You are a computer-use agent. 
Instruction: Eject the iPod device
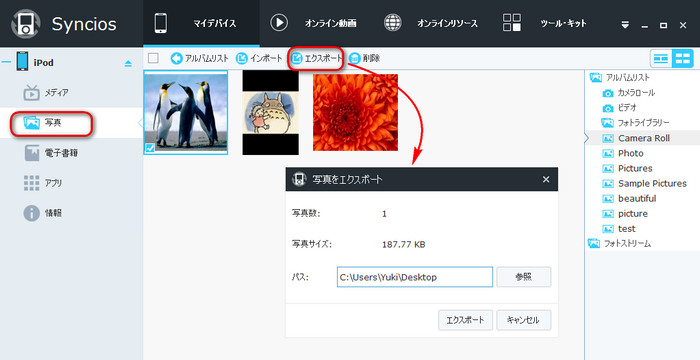pos(128,63)
